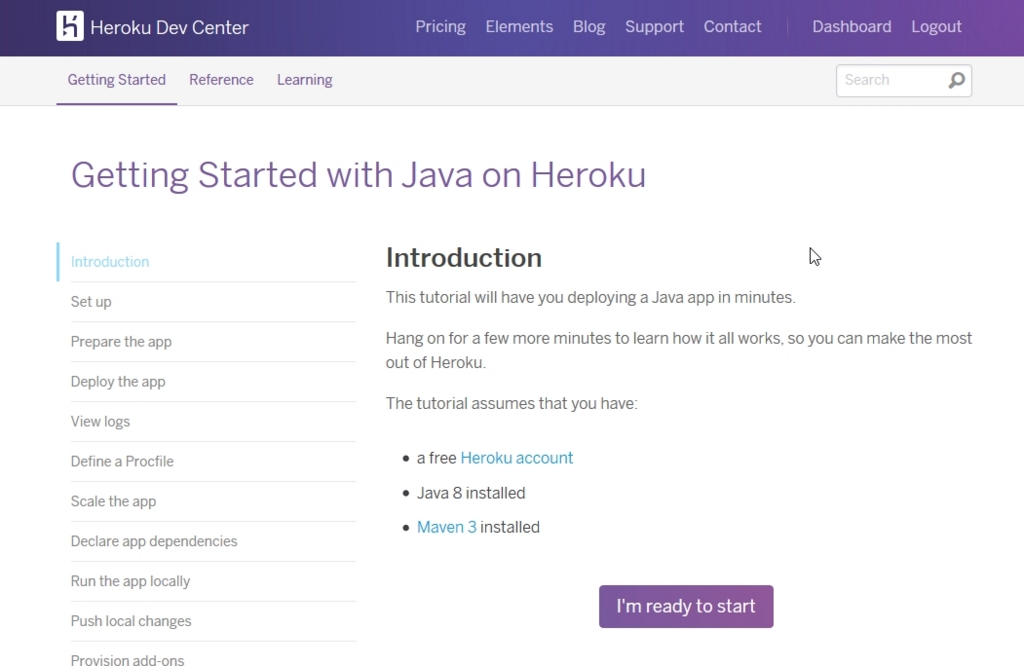Click 'The tutorial assumes that you have:'
This screenshot has height=666, width=1024.
(511, 403)
